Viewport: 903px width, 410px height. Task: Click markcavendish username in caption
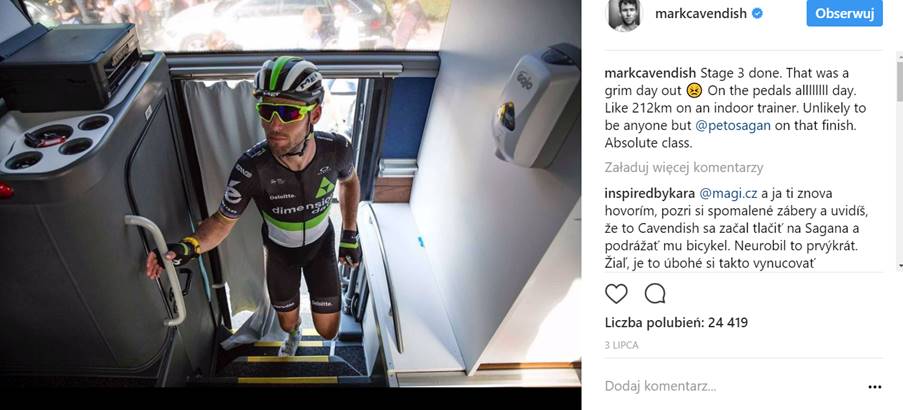(651, 74)
